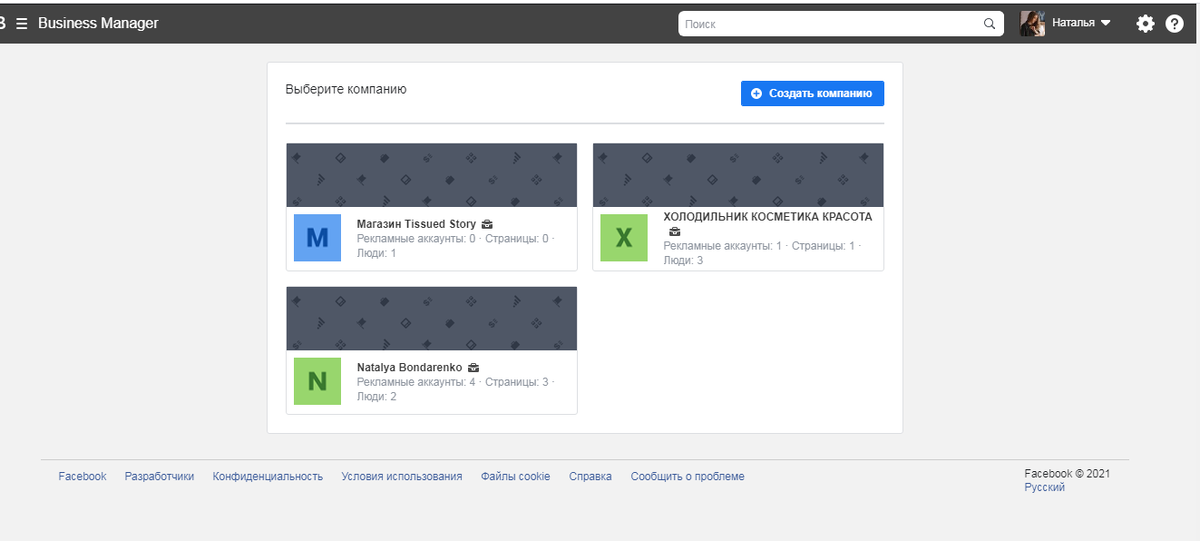Click the Создать компанию button
1200x541 pixels.
(812, 93)
